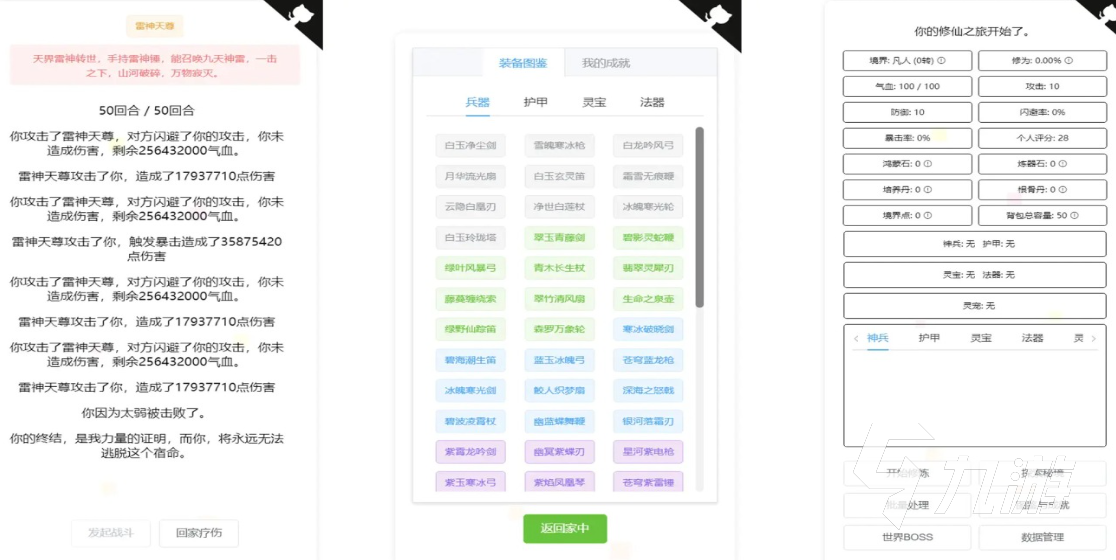The height and width of the screenshot is (560, 1116).
Task: Click the info icon beside 背包总容量
Action: 1075,215
